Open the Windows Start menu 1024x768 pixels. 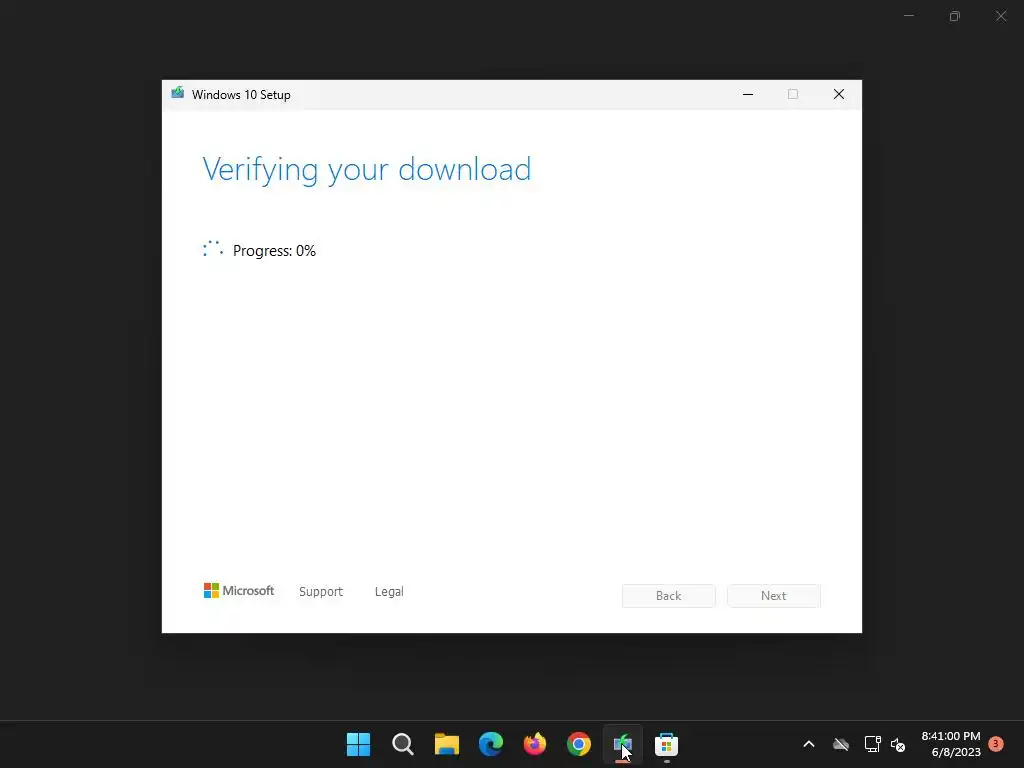(359, 744)
